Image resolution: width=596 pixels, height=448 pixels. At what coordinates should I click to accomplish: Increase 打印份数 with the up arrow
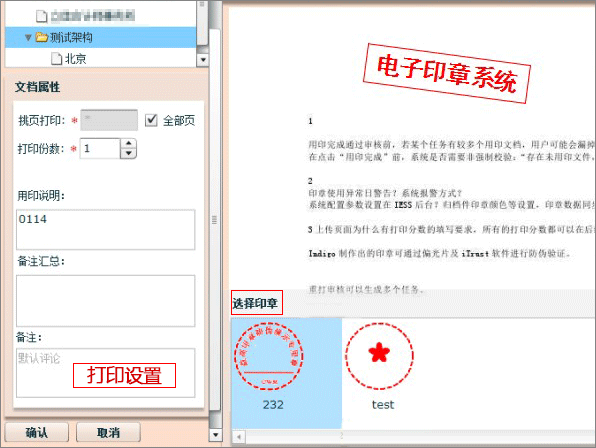(x=128, y=143)
